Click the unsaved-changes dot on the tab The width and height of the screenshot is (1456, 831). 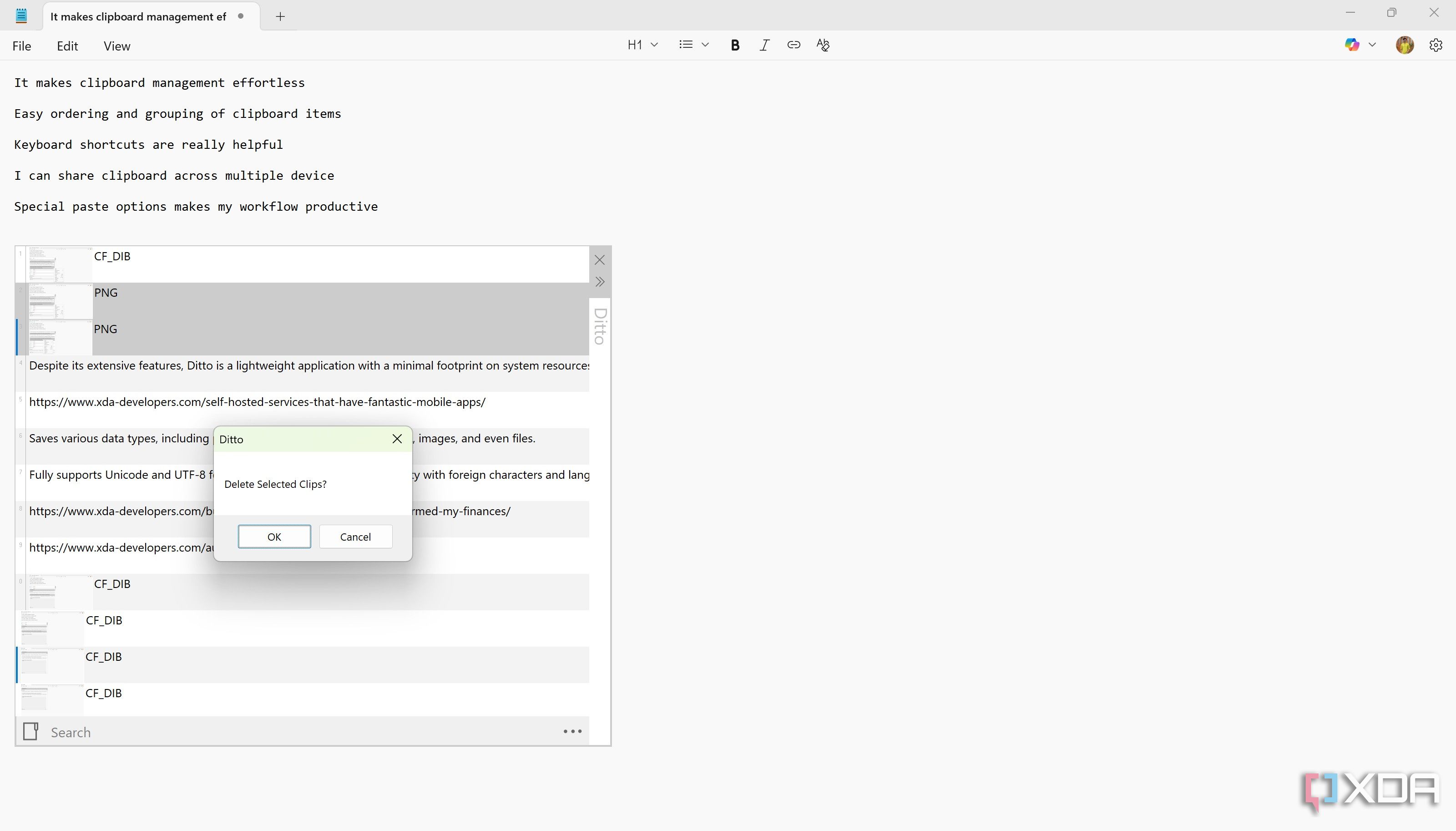coord(241,16)
